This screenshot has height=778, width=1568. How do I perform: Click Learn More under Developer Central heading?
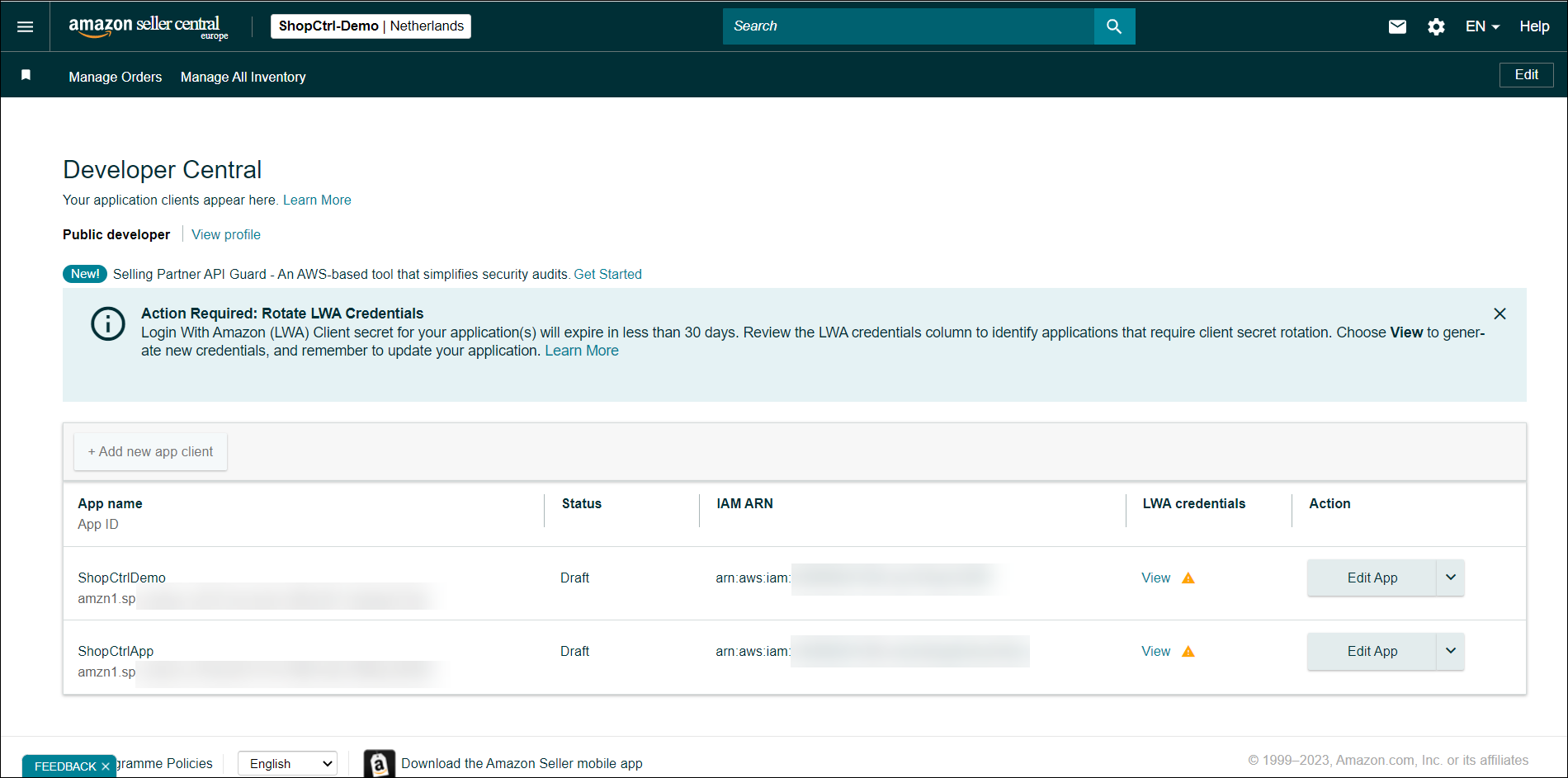tap(317, 200)
